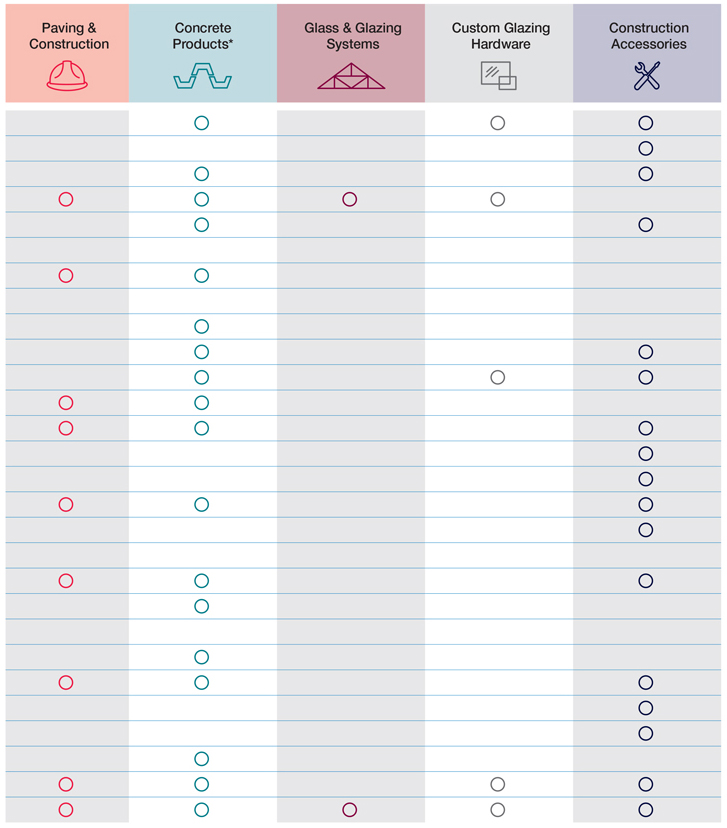Screen dimensions: 727x828
Task: Choose the Custom Glazing Hardware heading text
Action: tap(500, 36)
